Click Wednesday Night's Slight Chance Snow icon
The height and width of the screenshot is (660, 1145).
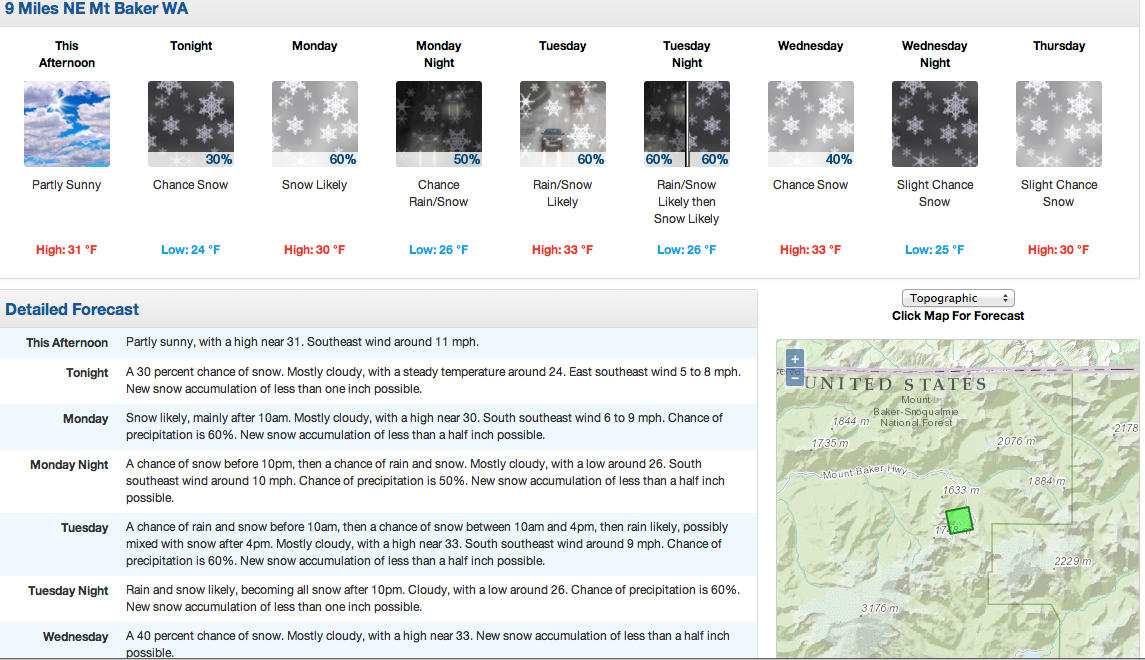click(x=935, y=124)
